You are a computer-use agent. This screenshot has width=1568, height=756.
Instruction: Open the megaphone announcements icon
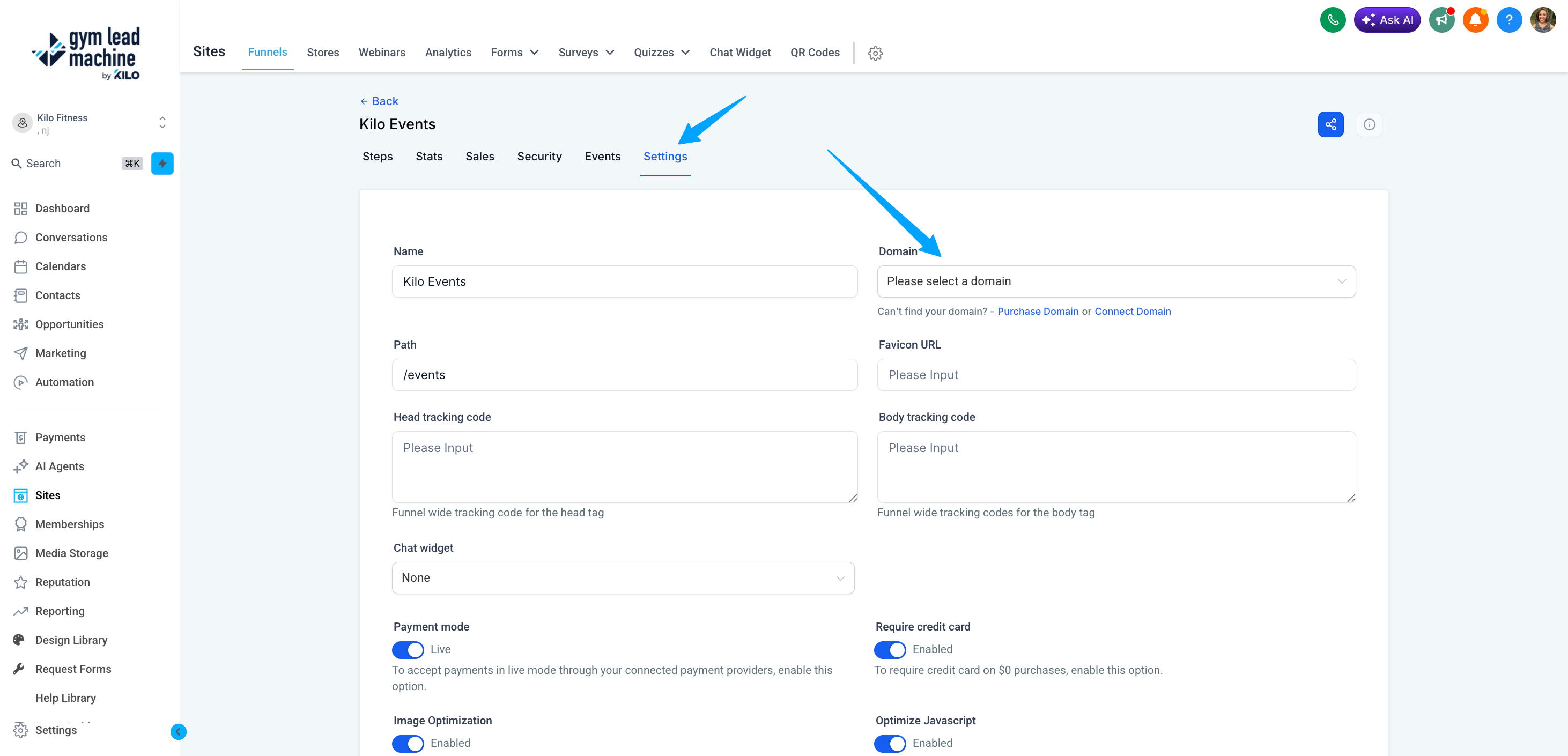[x=1441, y=20]
